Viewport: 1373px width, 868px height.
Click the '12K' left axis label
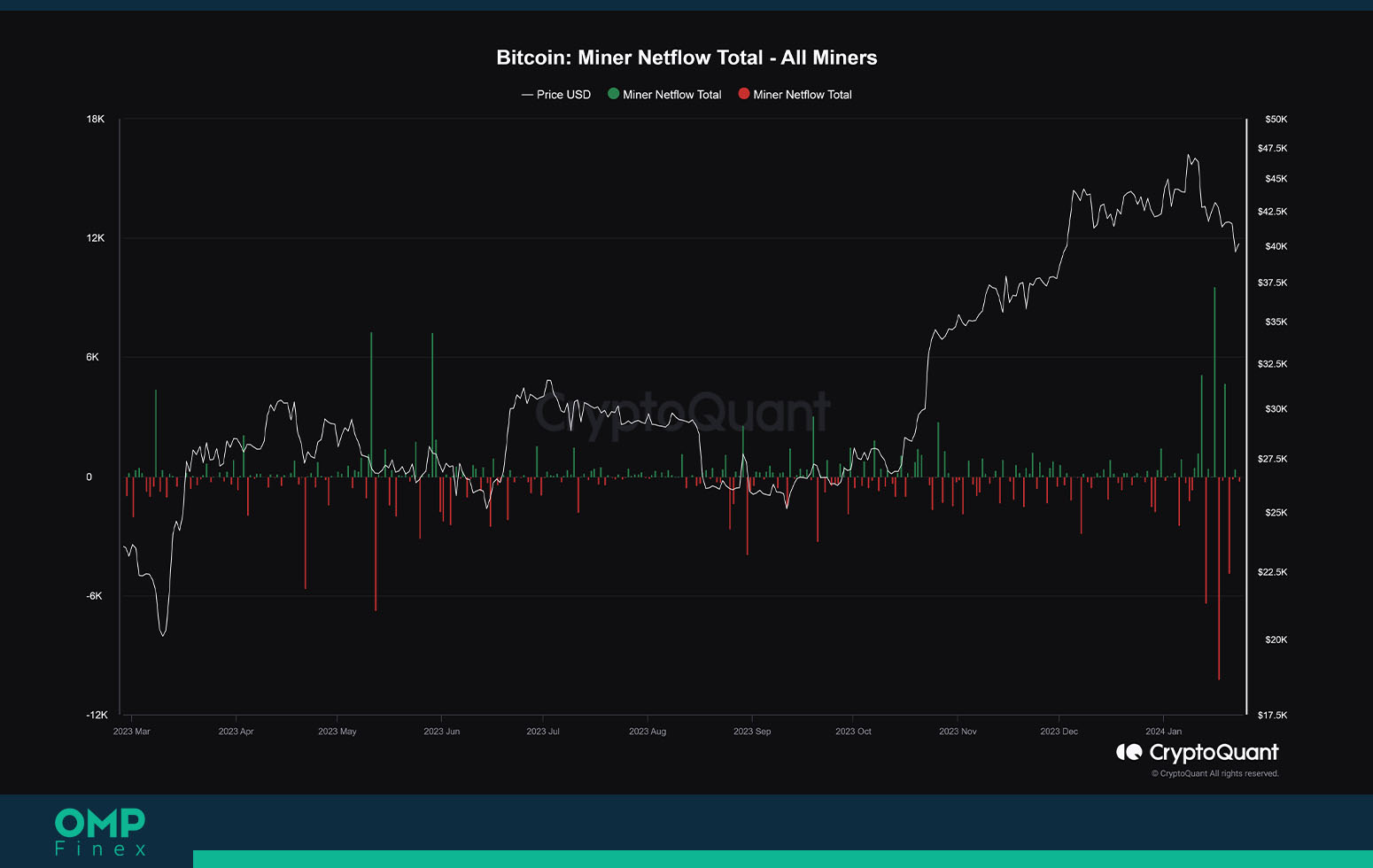coord(96,238)
